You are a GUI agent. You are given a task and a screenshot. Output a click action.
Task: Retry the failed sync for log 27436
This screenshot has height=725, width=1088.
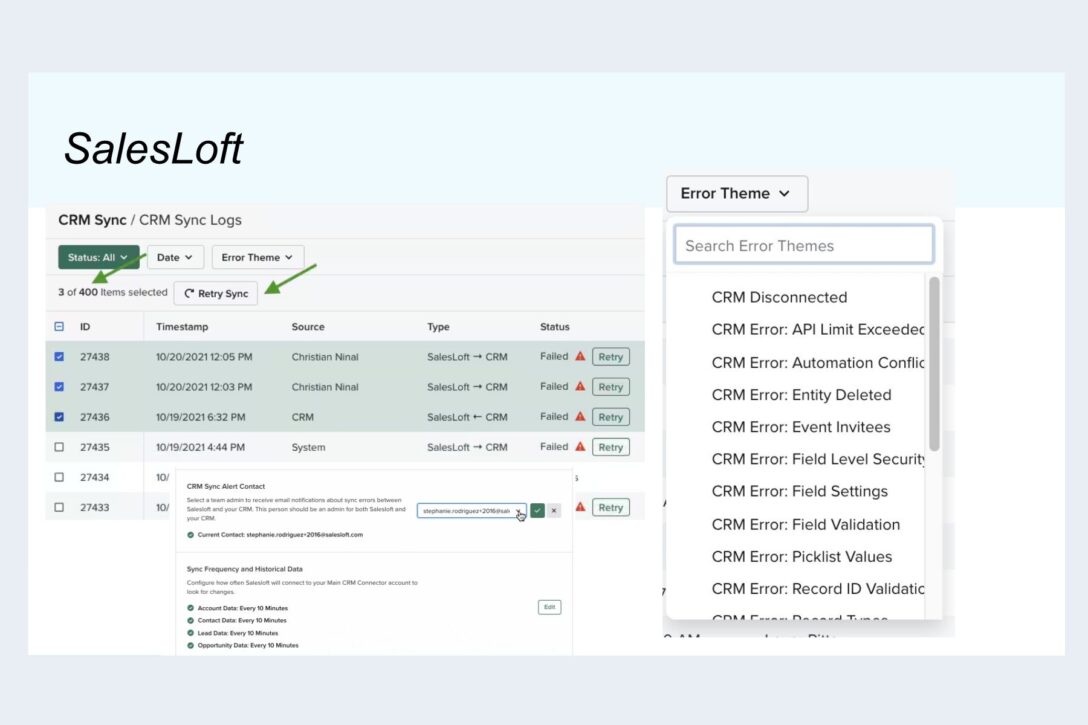(x=611, y=417)
